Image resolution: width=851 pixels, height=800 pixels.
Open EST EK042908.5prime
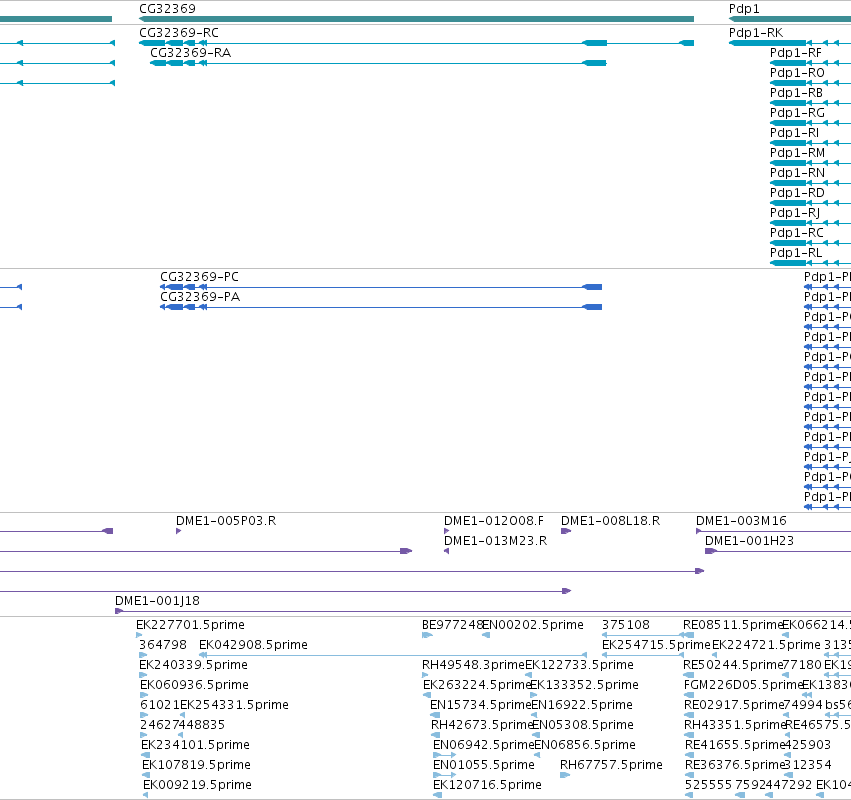(253, 645)
